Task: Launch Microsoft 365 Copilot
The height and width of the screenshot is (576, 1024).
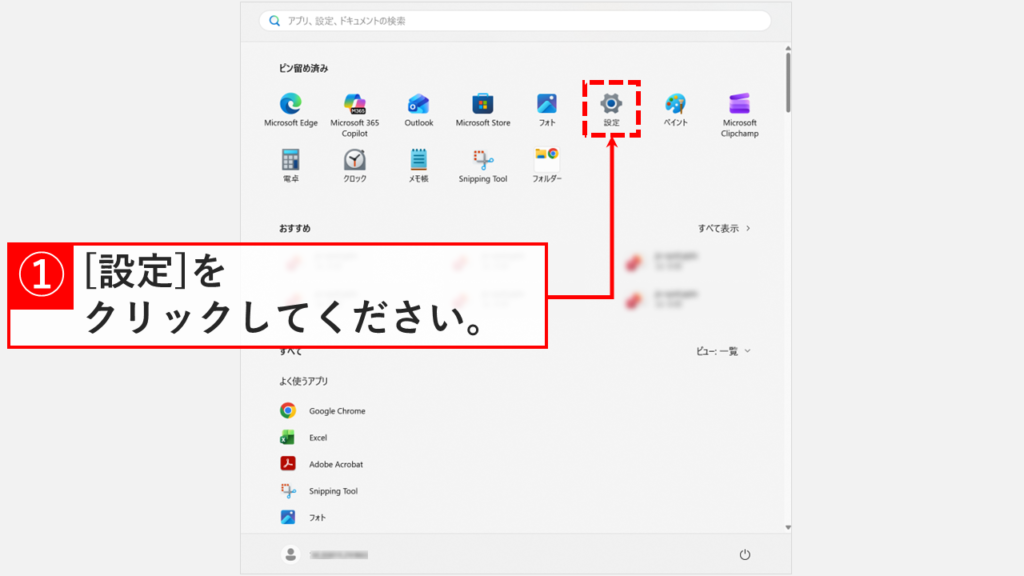Action: (x=355, y=114)
